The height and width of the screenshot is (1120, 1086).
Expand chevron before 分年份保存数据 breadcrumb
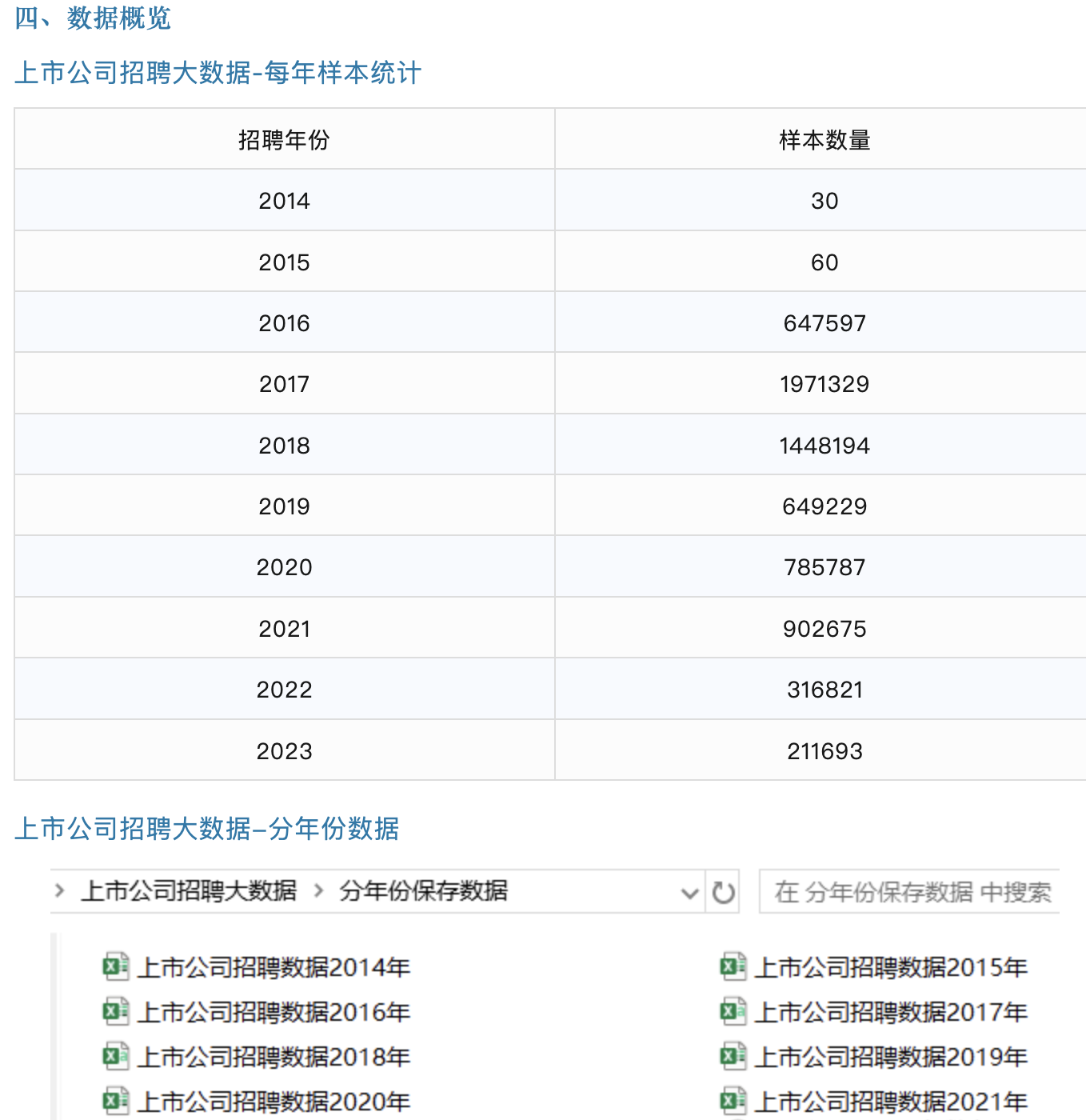[x=318, y=890]
